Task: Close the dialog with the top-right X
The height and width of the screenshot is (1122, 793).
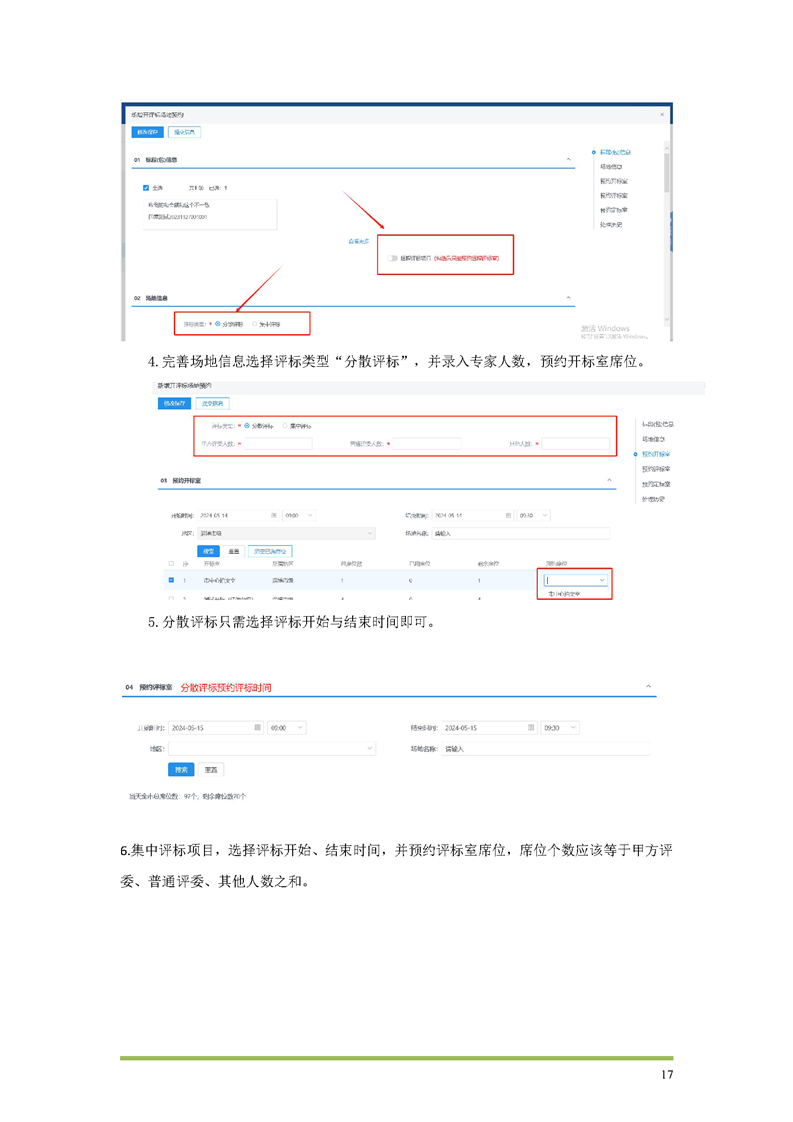Action: point(662,115)
